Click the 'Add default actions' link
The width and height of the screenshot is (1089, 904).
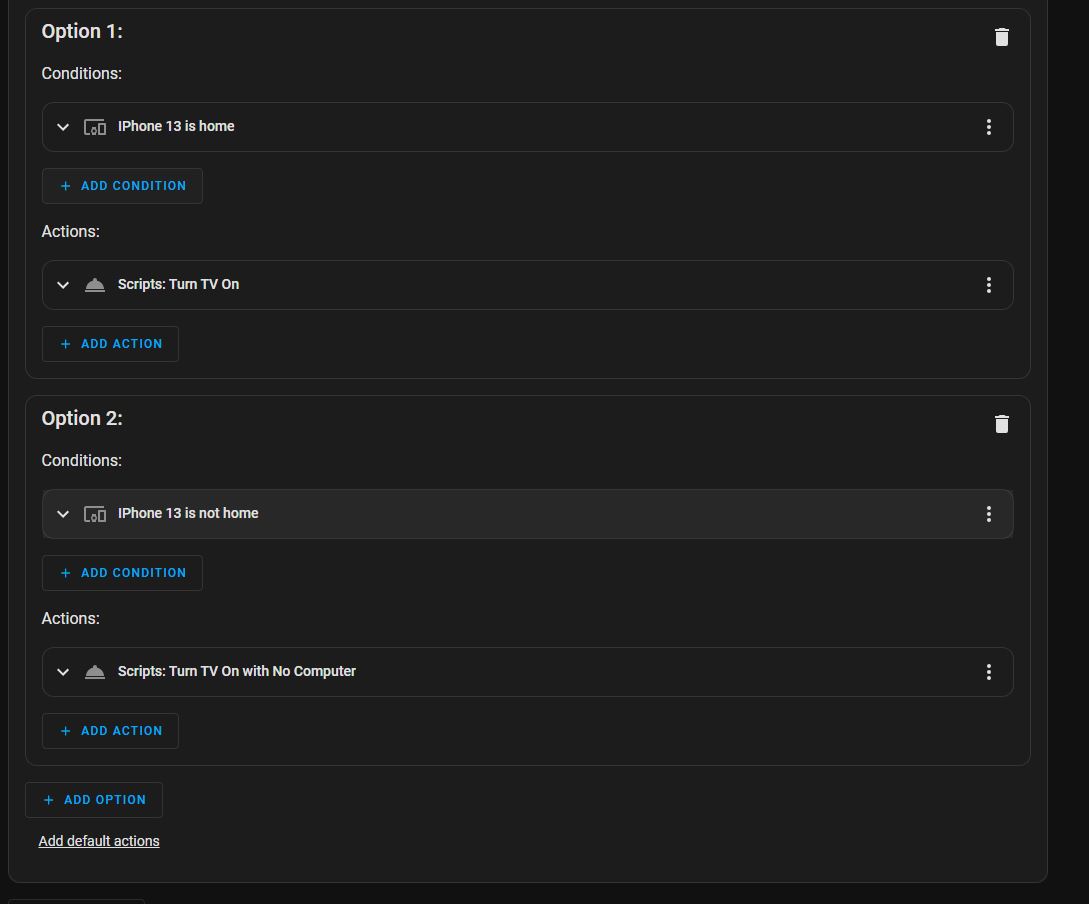[99, 841]
